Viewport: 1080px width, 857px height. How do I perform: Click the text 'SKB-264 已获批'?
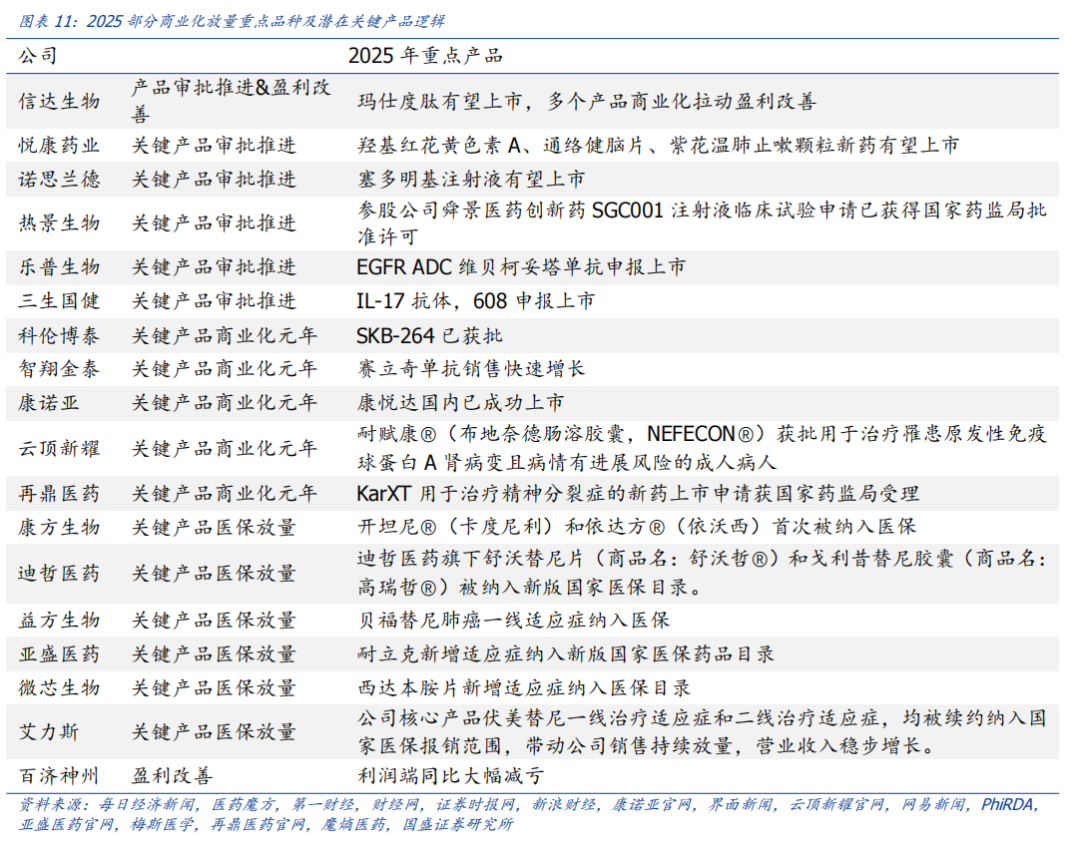tap(429, 335)
